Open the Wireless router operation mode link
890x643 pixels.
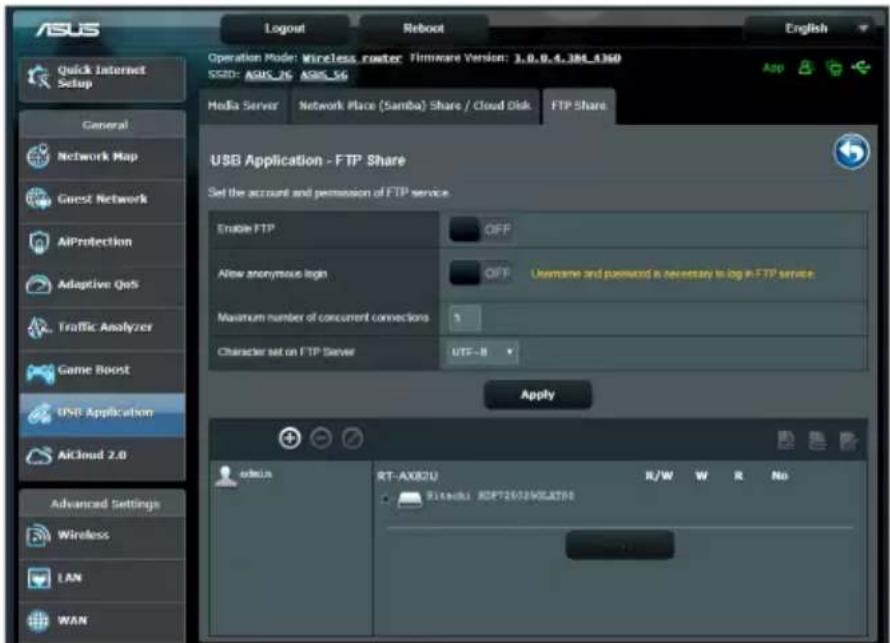coord(352,58)
